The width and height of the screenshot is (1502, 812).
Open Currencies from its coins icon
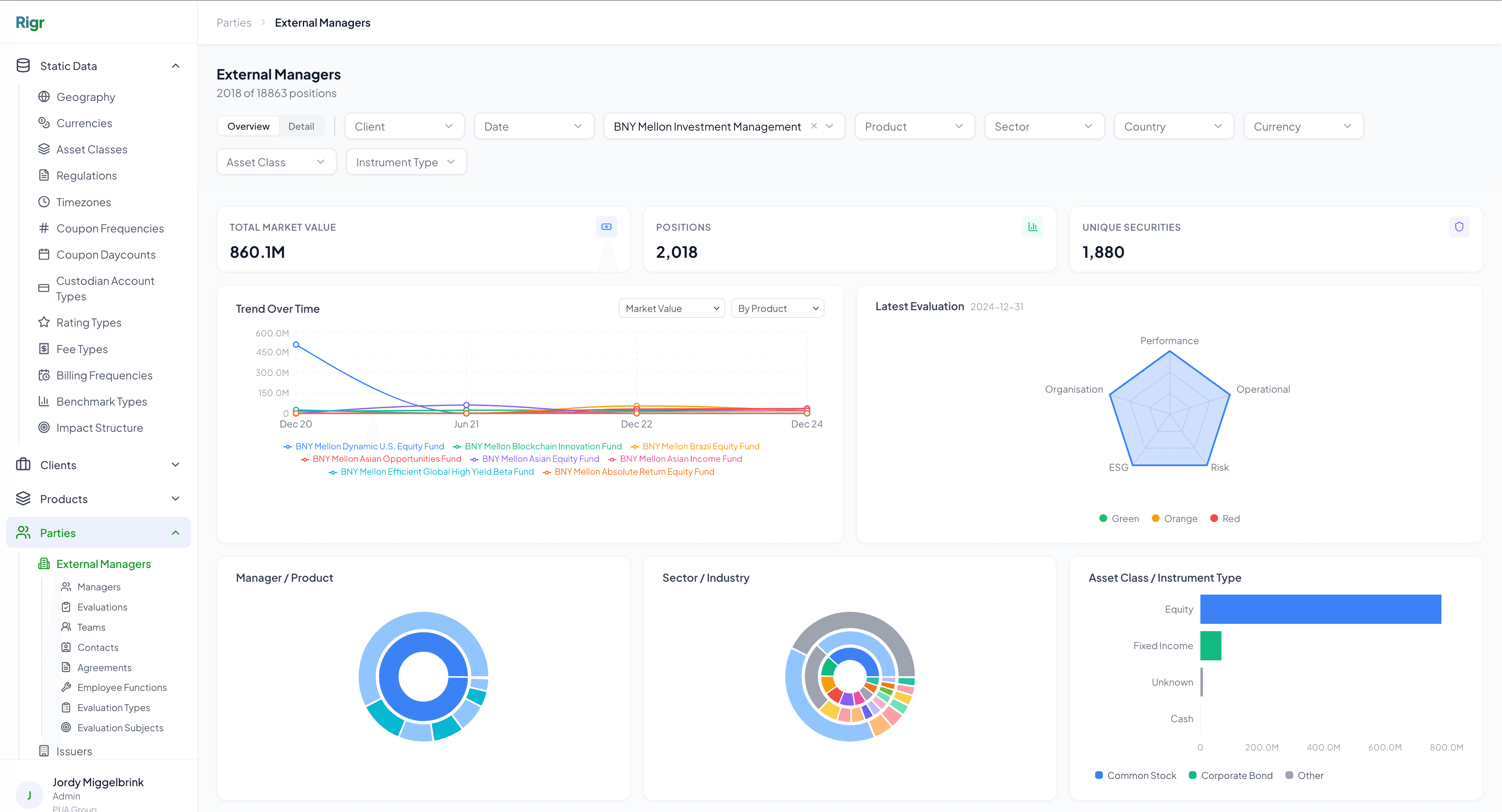[x=44, y=123]
